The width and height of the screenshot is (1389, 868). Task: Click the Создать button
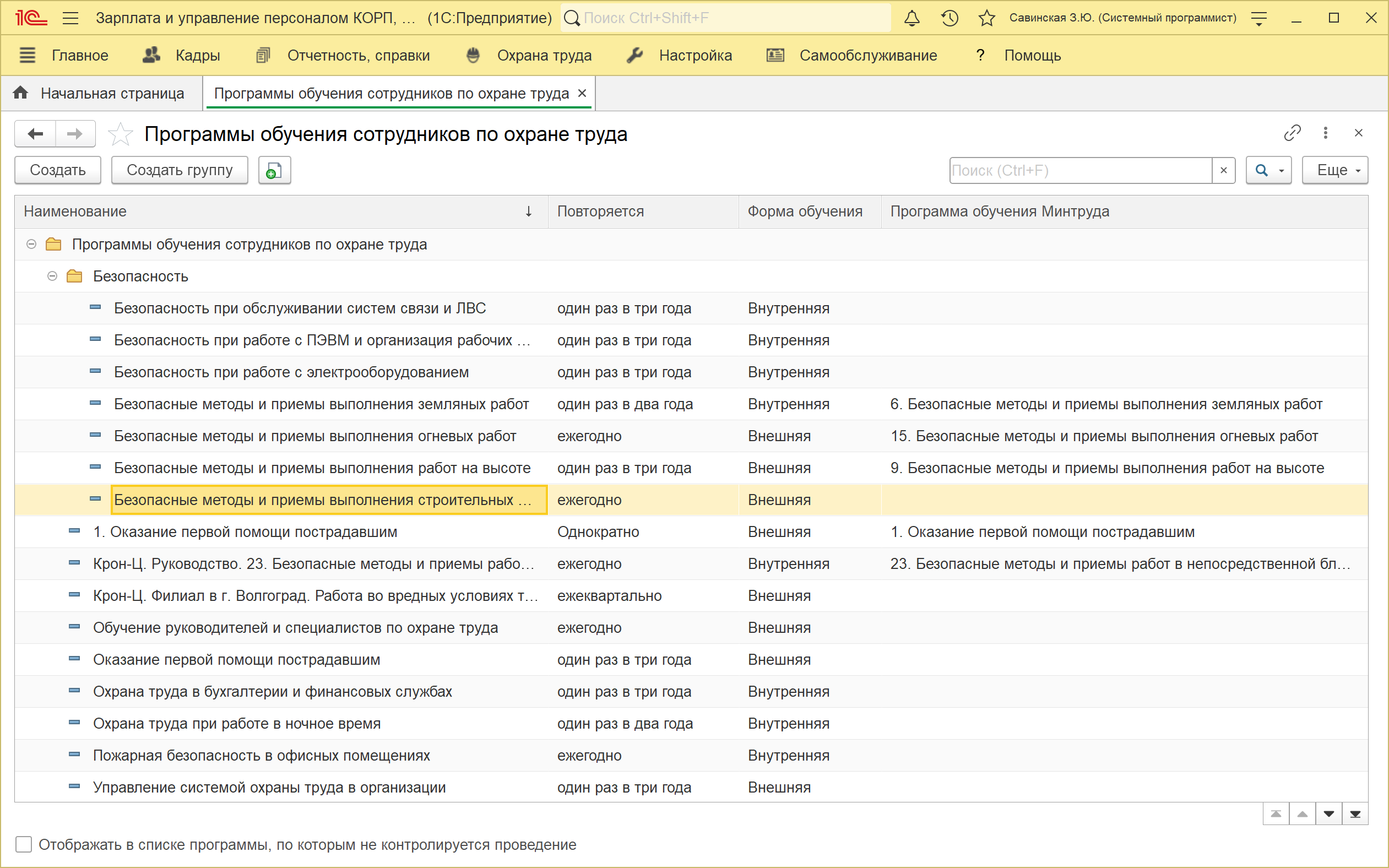[x=57, y=171]
